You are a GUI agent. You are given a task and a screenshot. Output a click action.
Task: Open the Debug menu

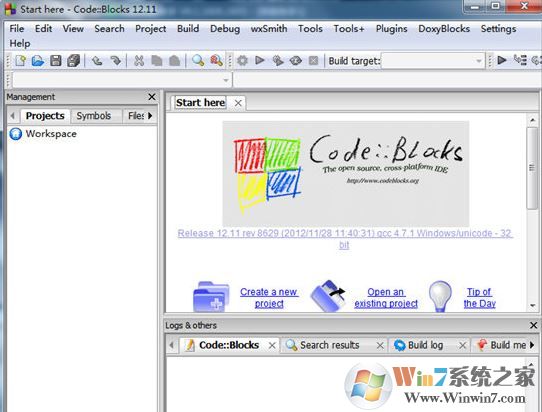(225, 29)
